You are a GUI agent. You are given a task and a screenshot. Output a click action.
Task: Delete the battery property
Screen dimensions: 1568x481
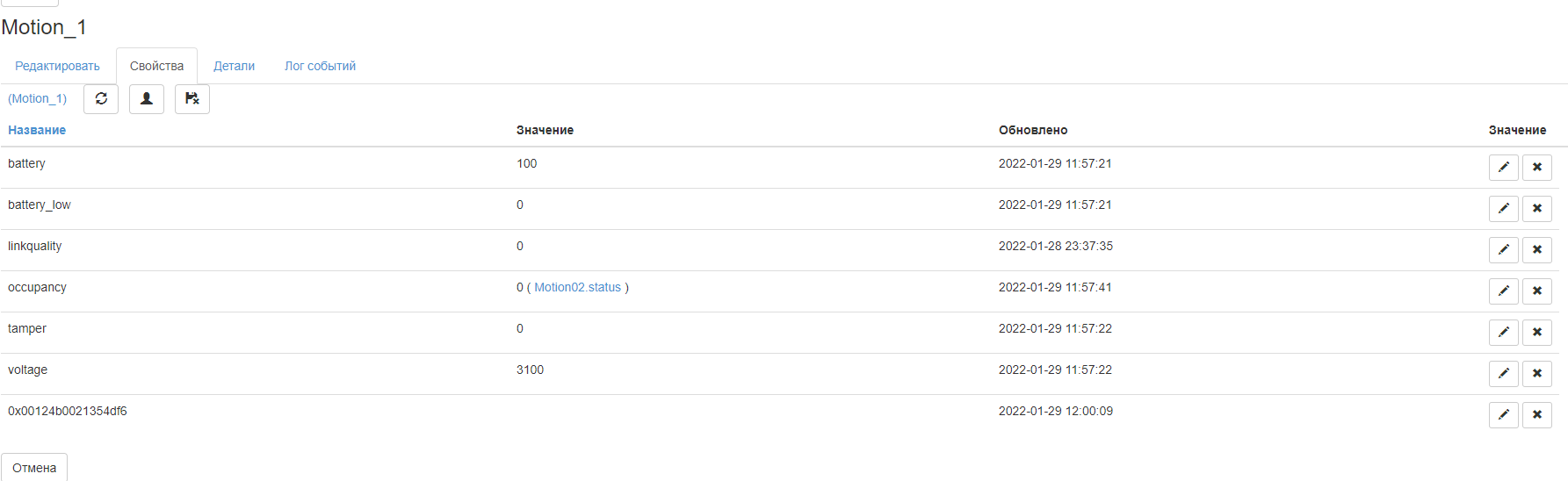1536,167
